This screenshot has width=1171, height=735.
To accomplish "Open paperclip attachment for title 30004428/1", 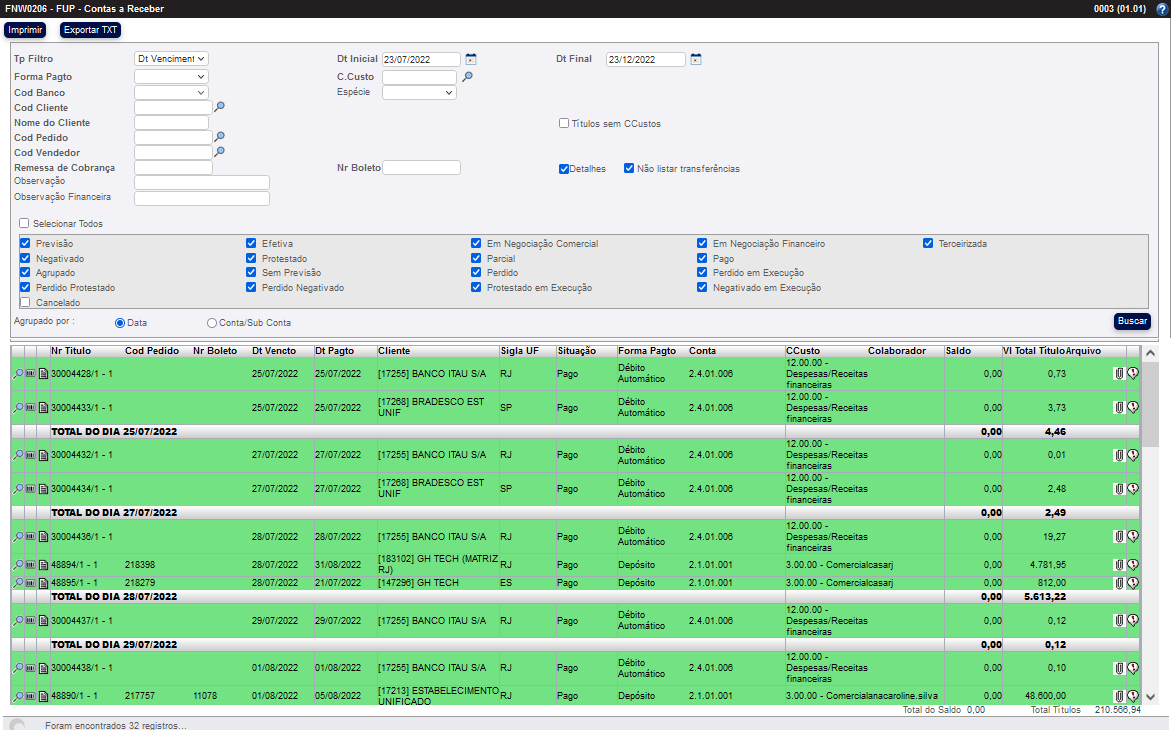I will [x=1119, y=373].
